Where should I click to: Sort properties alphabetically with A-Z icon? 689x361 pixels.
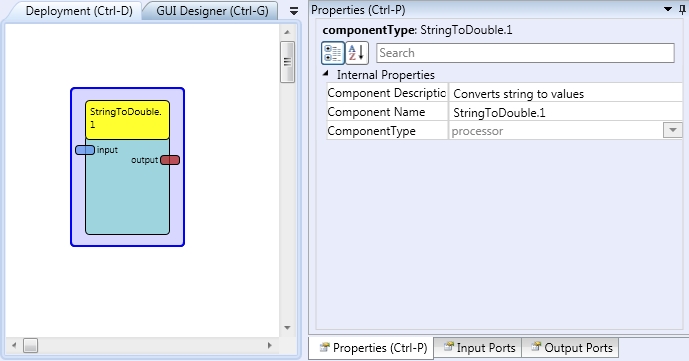[x=356, y=53]
